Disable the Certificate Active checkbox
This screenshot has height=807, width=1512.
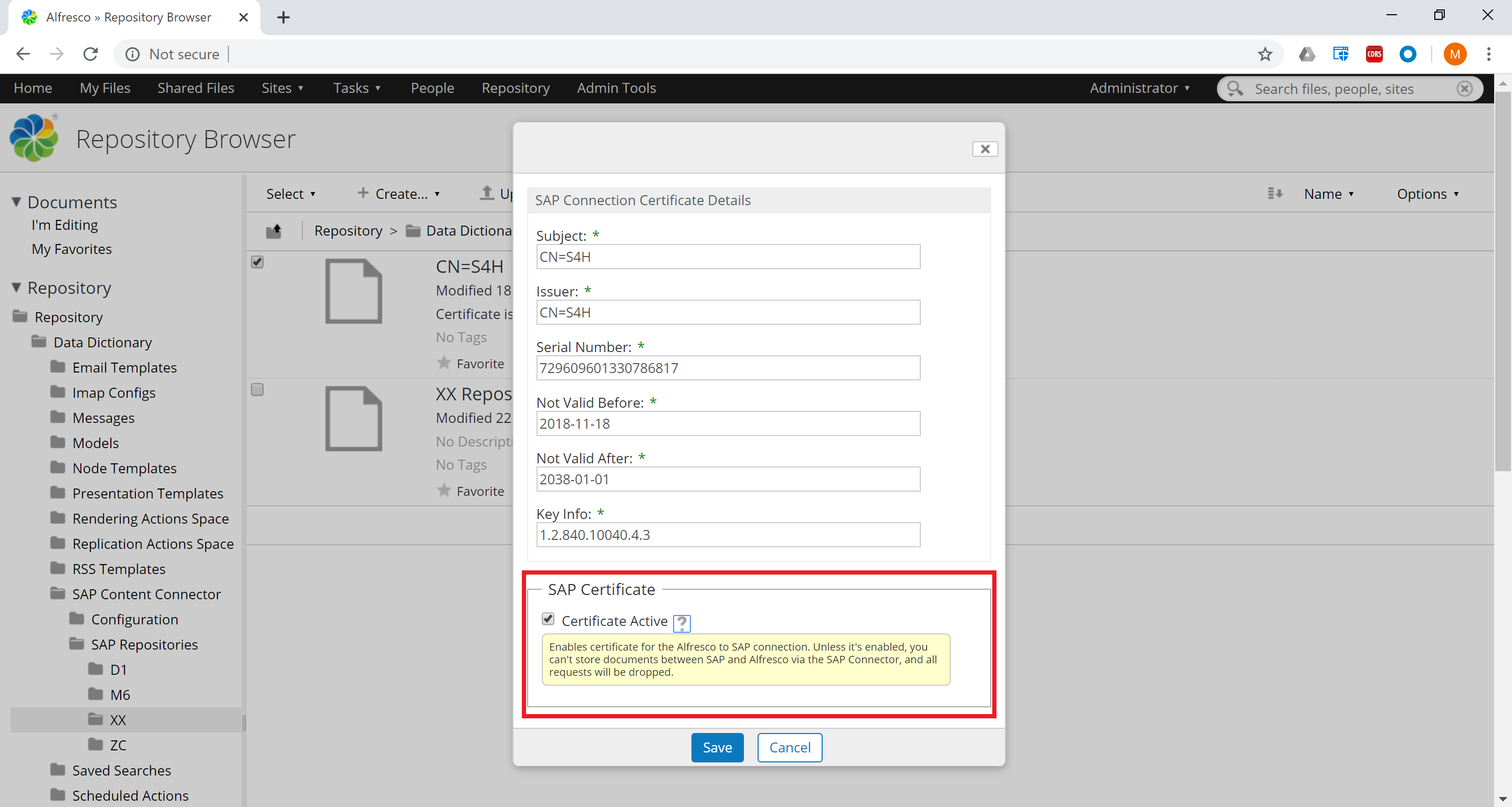(548, 620)
